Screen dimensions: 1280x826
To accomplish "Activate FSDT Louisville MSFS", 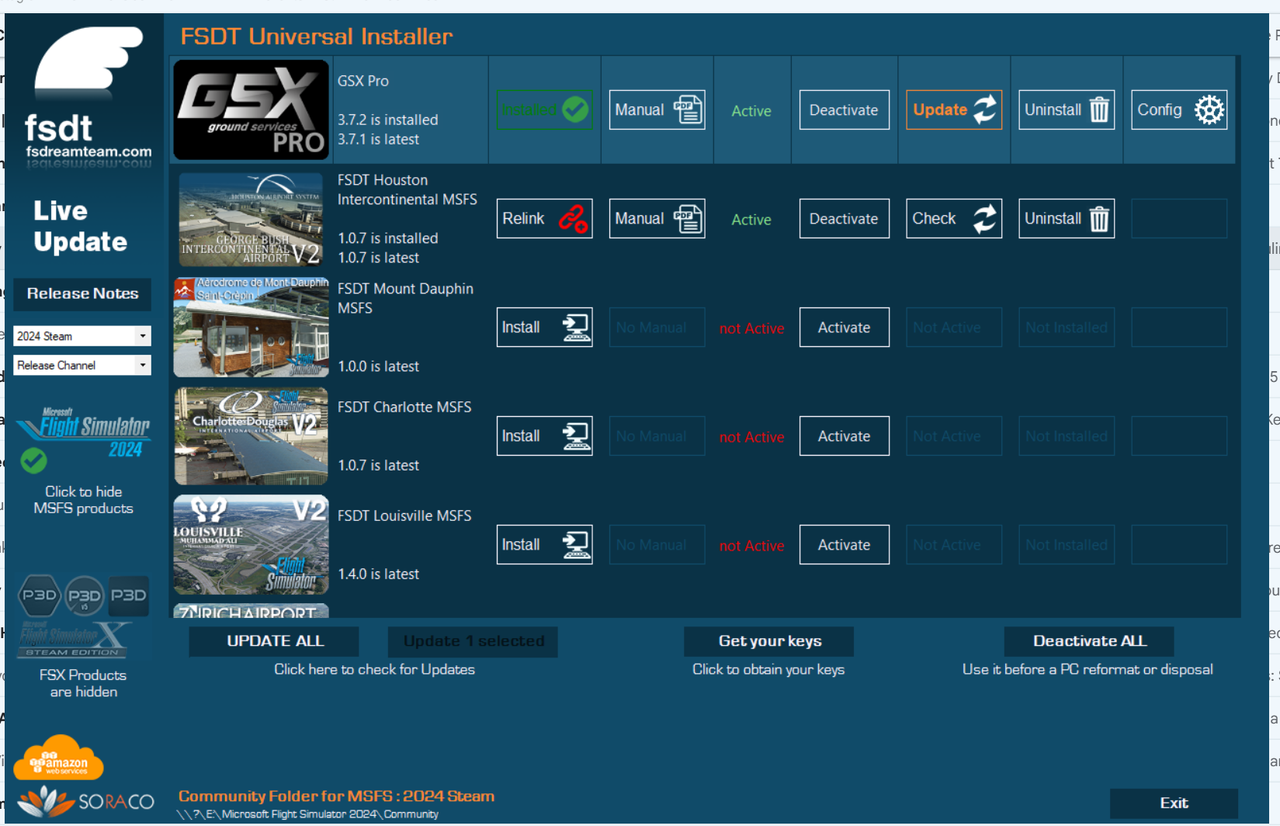I will 844,545.
